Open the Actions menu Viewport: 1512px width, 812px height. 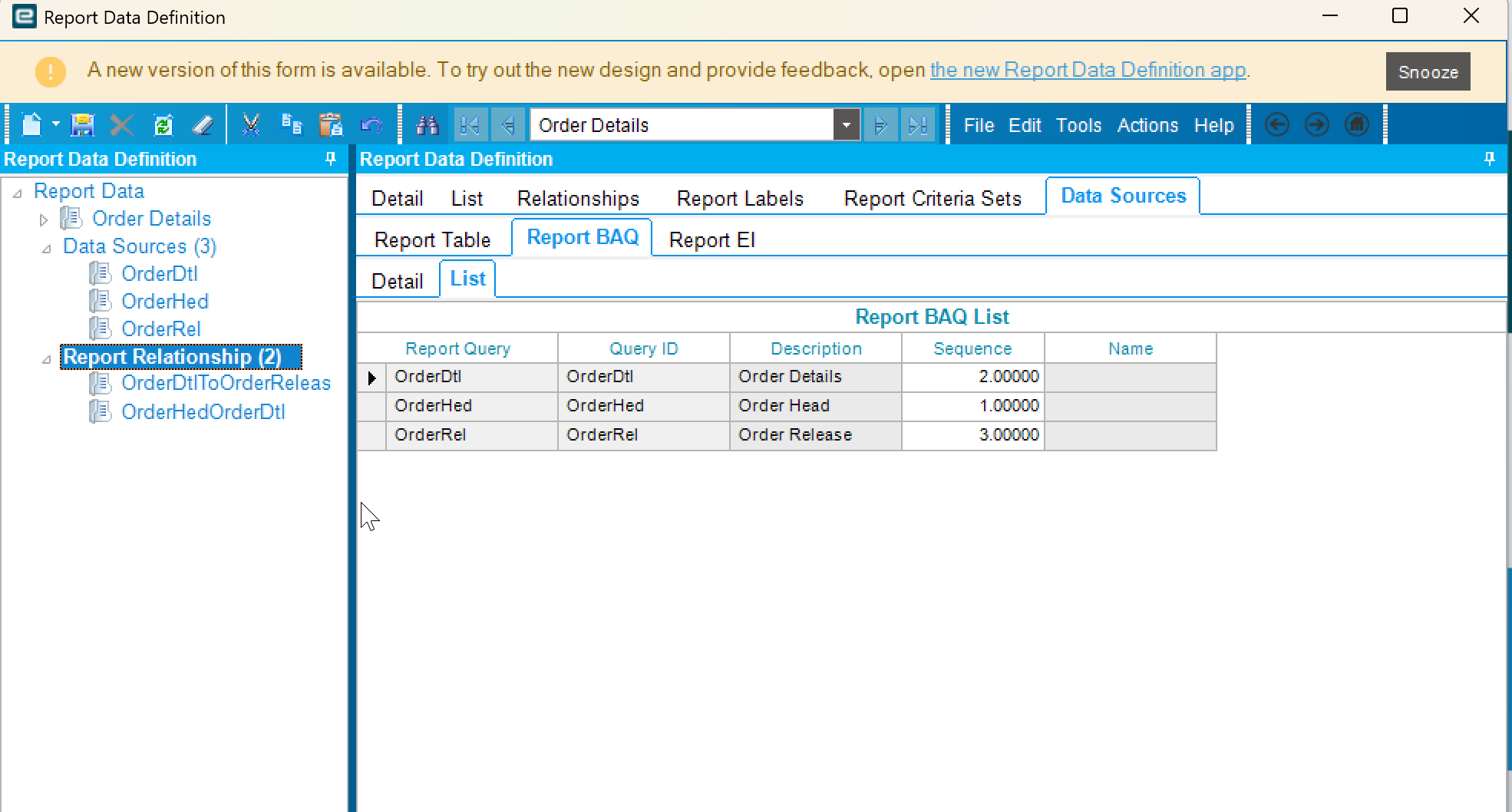[1147, 124]
